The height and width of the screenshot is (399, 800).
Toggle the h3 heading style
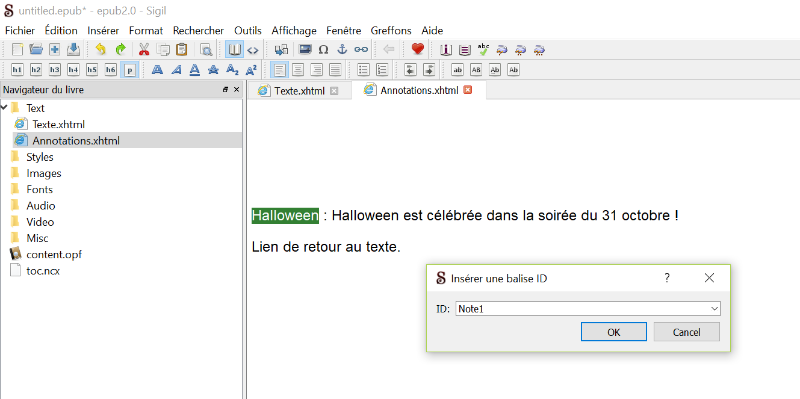(55, 69)
